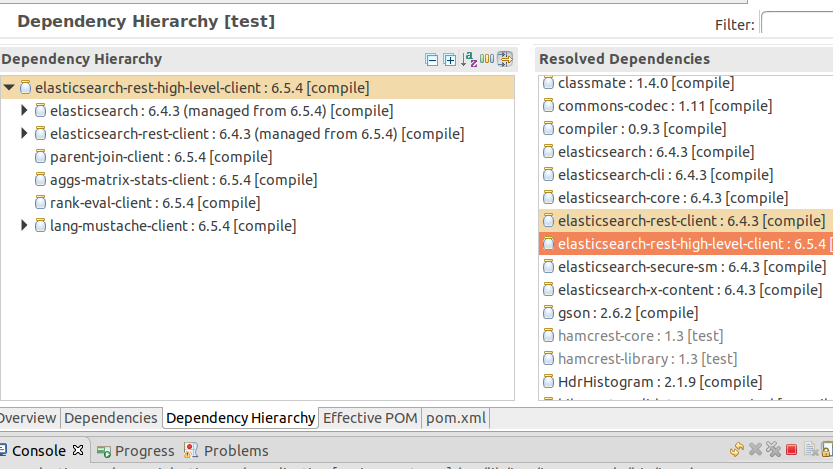The height and width of the screenshot is (469, 833).
Task: Remove all terminated launches double X
Action: 774,449
